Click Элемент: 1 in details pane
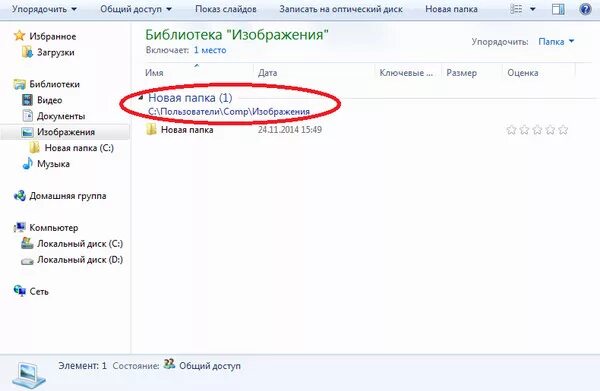The image size is (600, 391). coord(83,366)
